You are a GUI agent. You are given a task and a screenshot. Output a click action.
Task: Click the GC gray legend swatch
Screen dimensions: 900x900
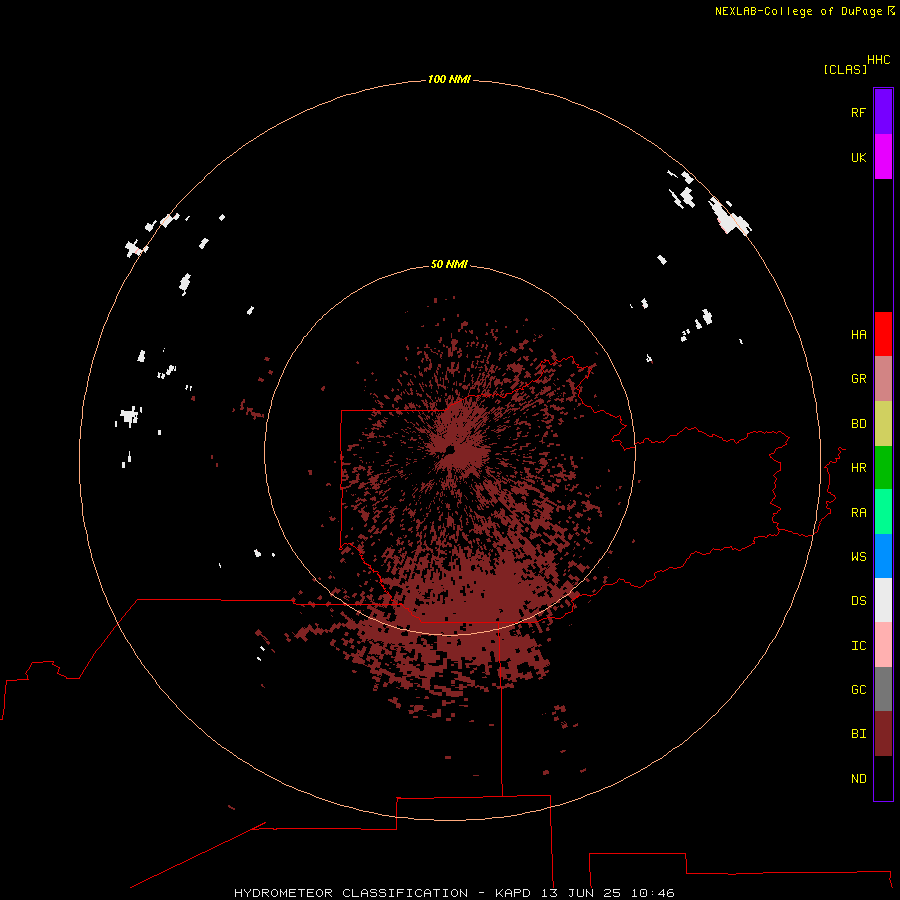click(x=883, y=689)
